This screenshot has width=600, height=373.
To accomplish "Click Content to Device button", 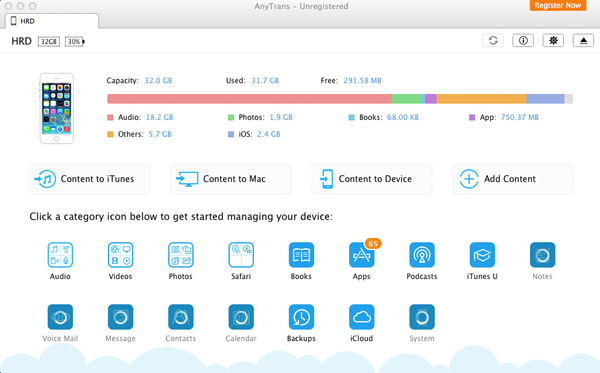I will (372, 179).
